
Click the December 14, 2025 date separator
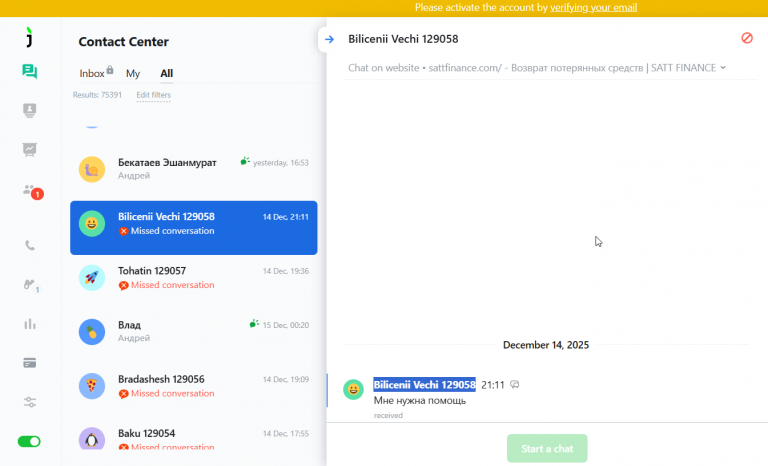pos(546,345)
